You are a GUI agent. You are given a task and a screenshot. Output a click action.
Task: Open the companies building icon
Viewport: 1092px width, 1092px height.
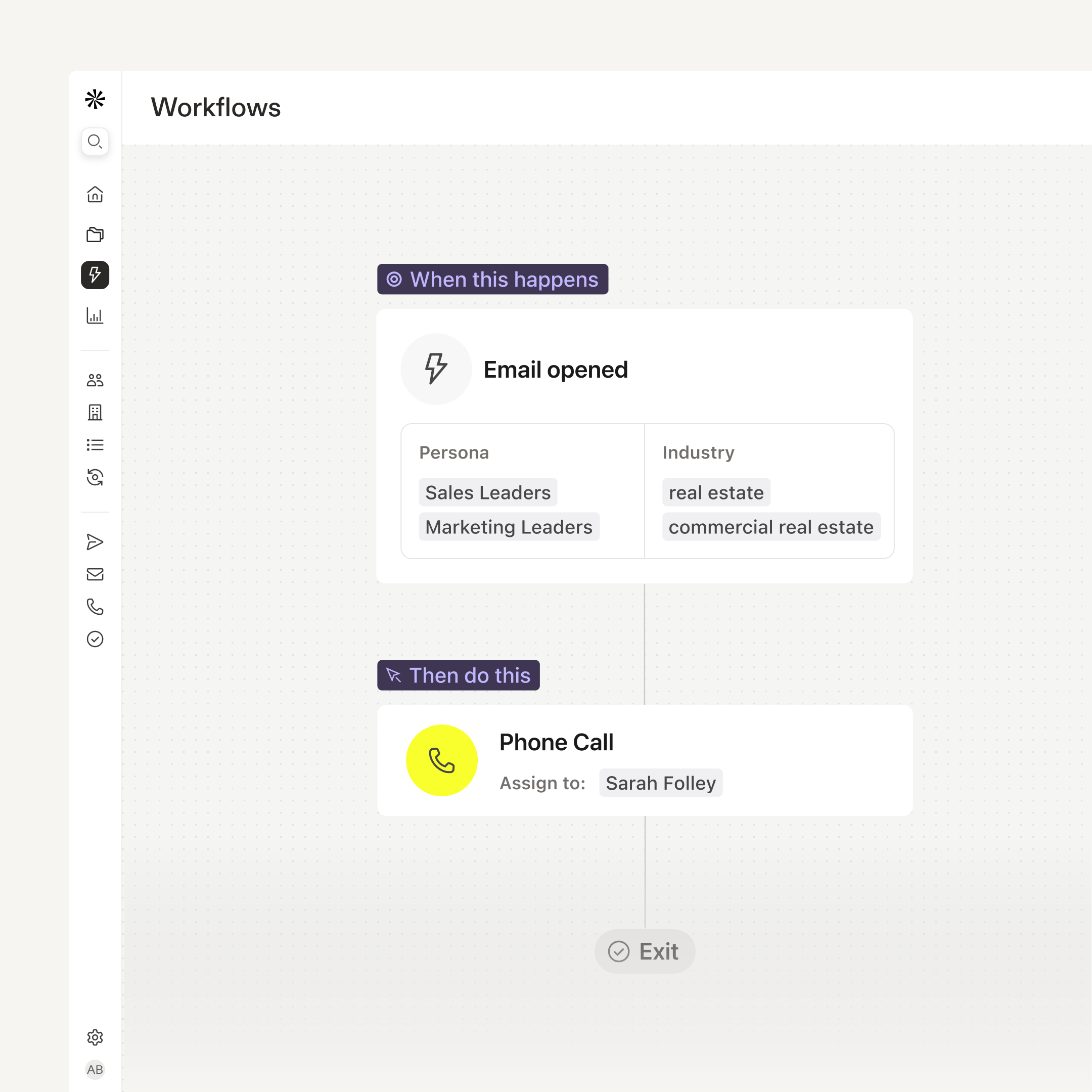[95, 413]
